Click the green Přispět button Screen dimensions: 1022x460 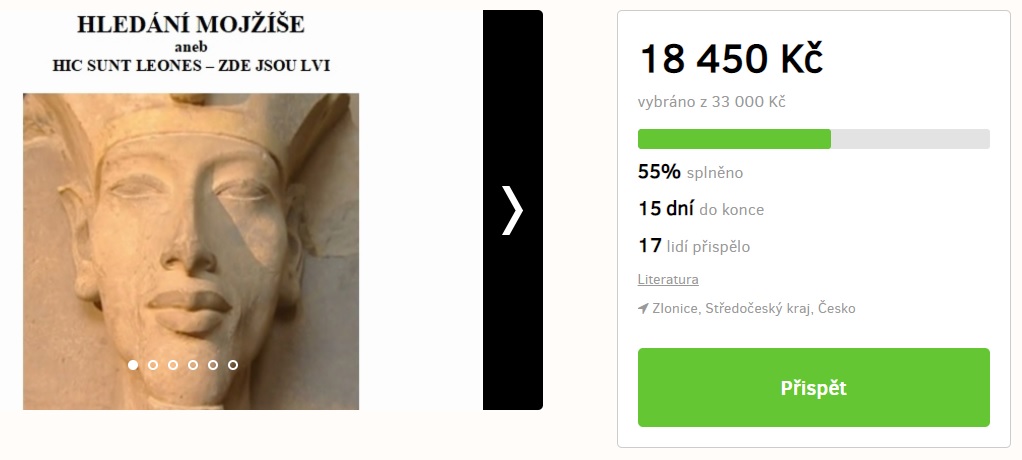pos(813,388)
